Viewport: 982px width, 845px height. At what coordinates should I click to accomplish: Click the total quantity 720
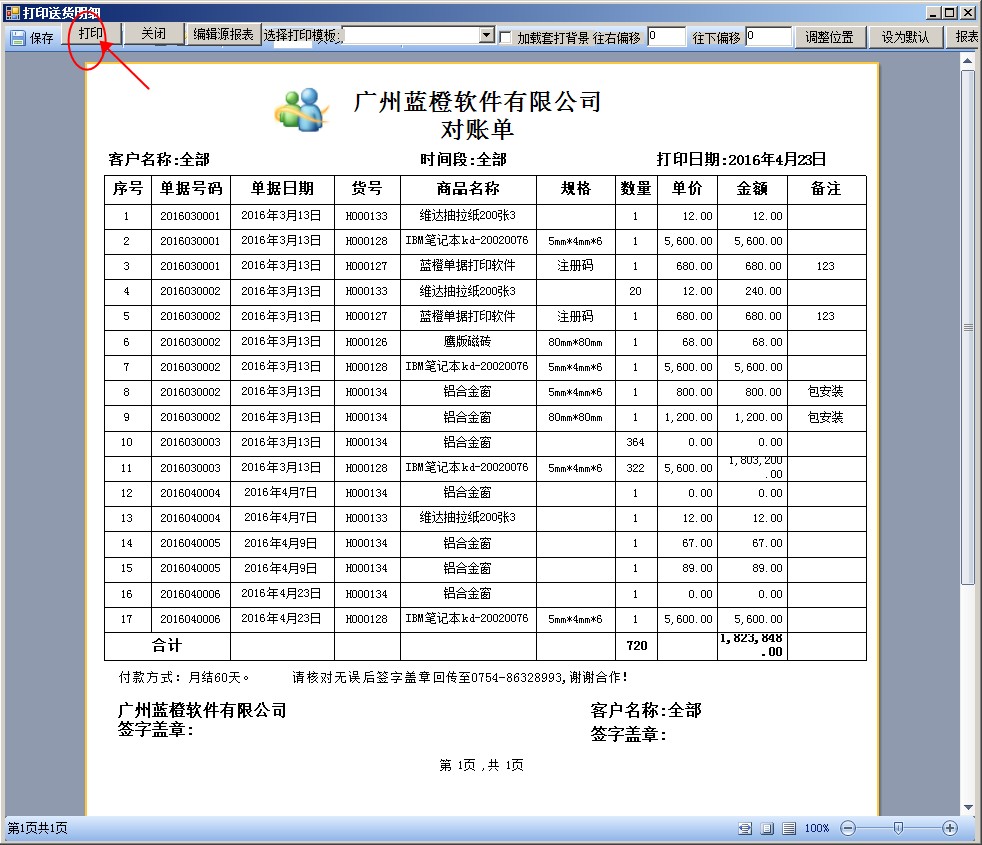pos(636,646)
